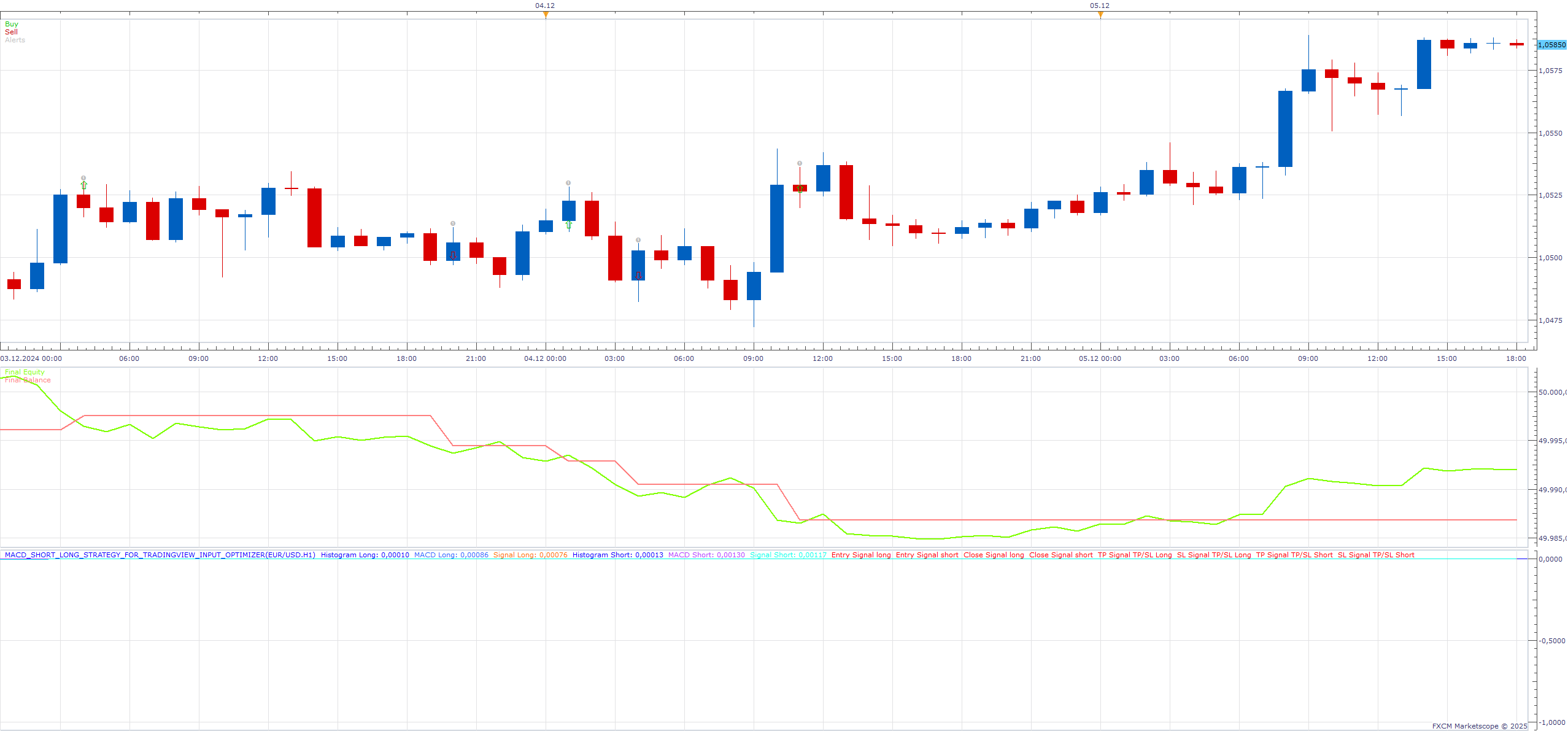Viewport: 1568px width, 731px height.
Task: Click the alert dot above the 04.12 11:00 candle
Action: 800,163
